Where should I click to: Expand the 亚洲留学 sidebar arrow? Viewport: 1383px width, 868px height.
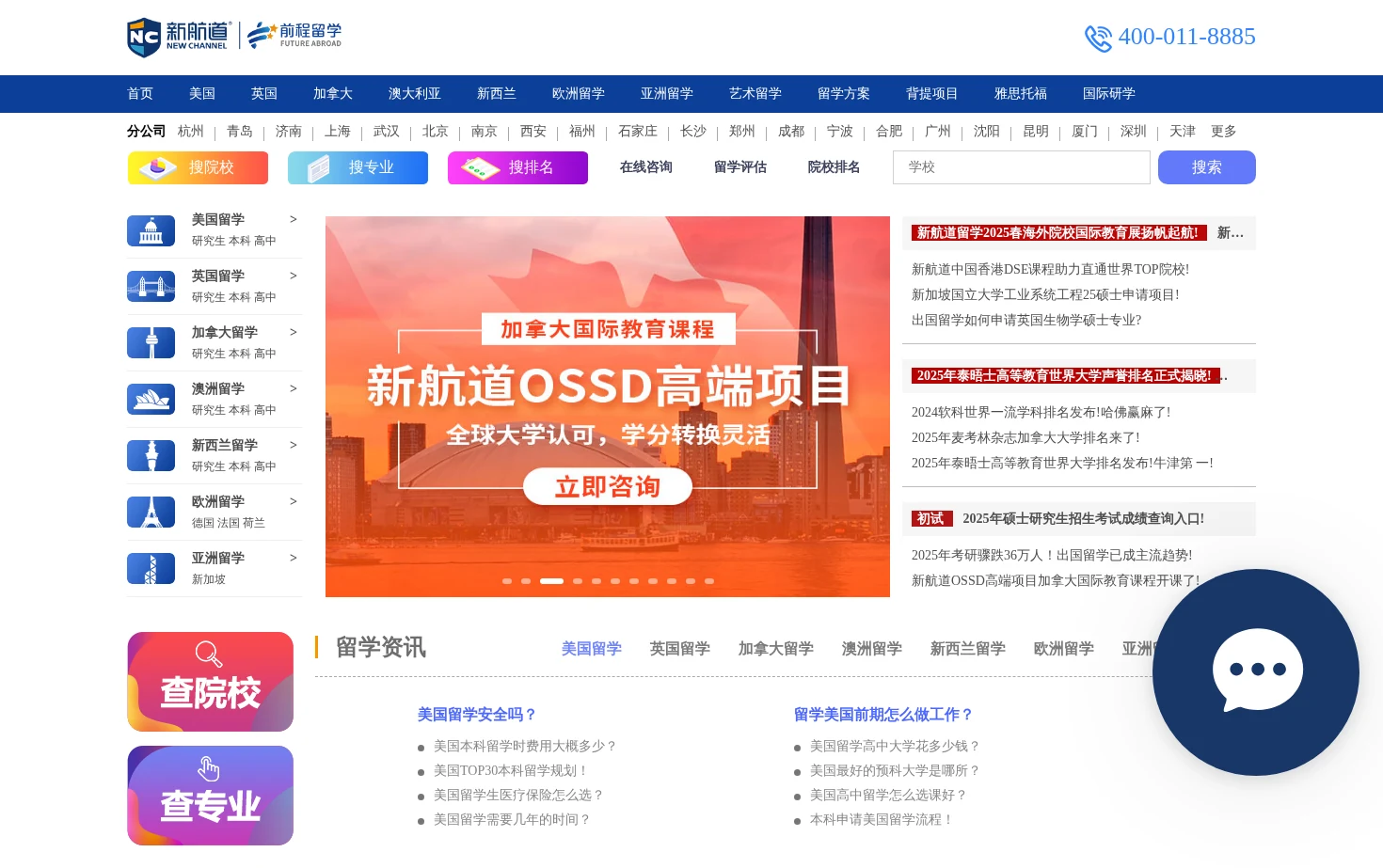coord(294,558)
